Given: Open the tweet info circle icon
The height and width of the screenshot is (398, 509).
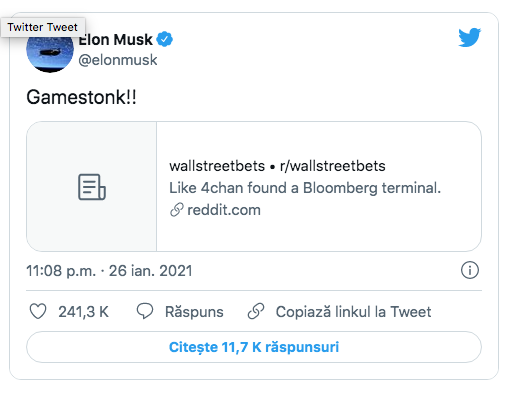Looking at the screenshot, I should (x=470, y=270).
